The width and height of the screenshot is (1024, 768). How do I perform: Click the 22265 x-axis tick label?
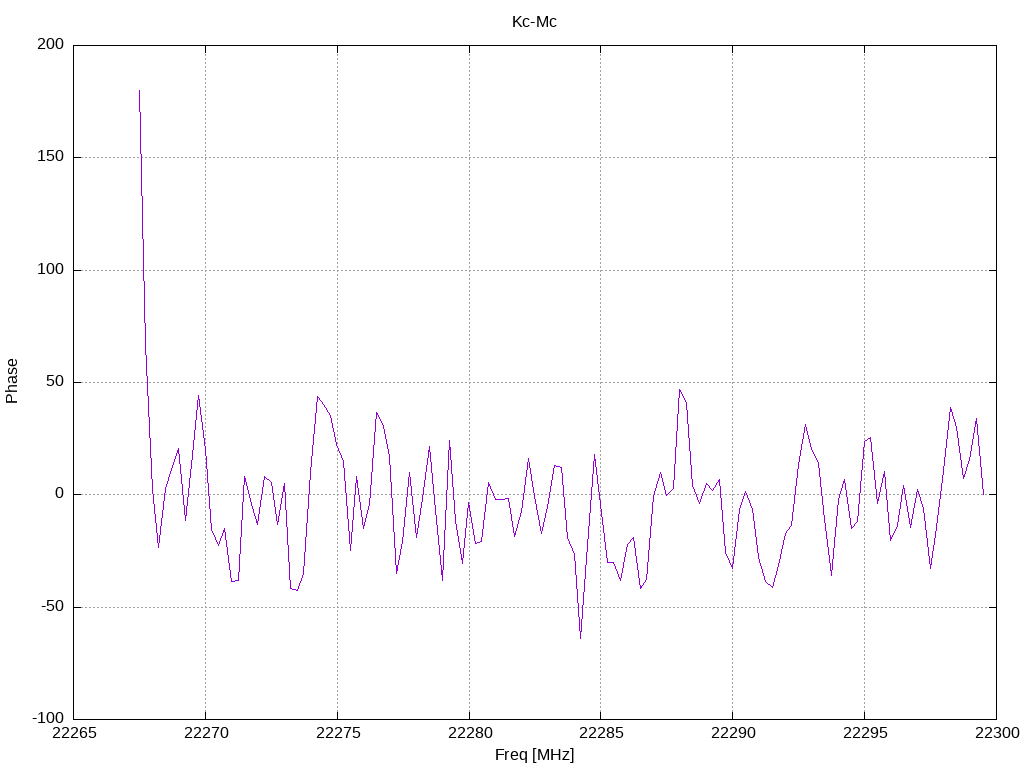pyautogui.click(x=74, y=733)
